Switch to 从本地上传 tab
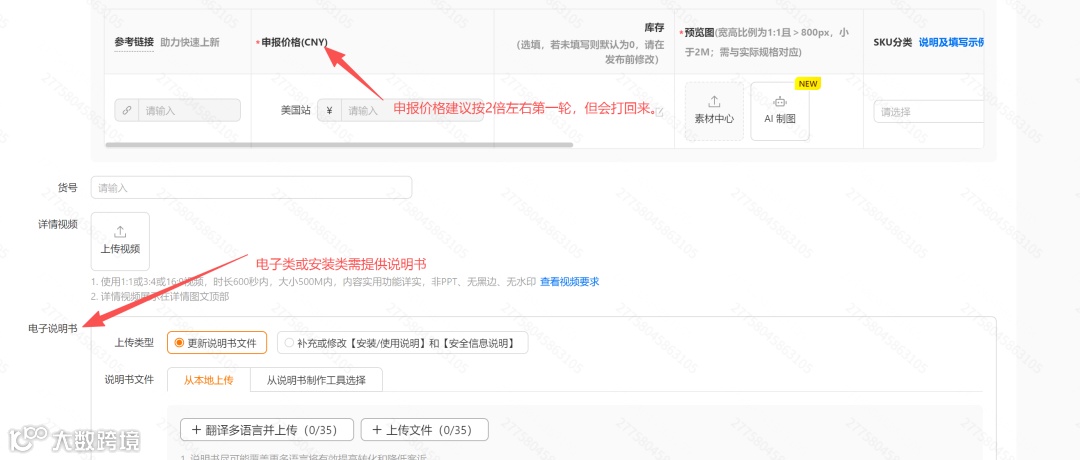Viewport: 1080px width, 460px height. point(209,380)
